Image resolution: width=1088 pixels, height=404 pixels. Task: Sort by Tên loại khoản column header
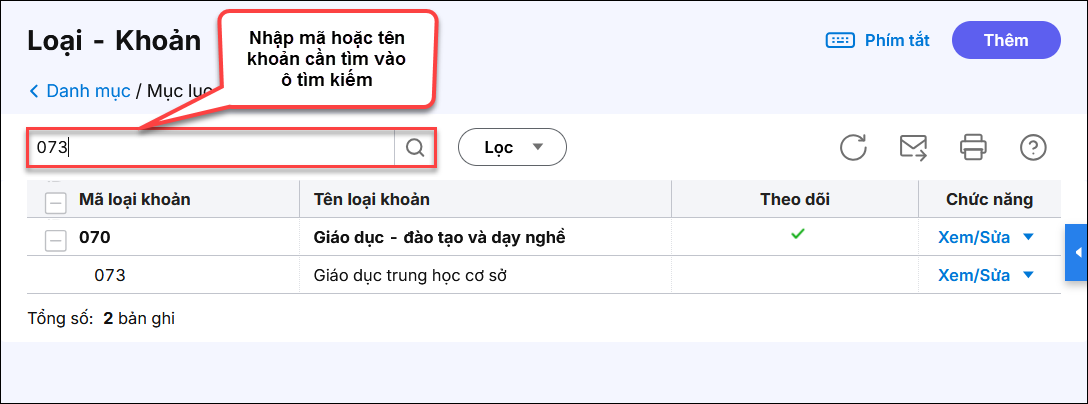pos(372,200)
